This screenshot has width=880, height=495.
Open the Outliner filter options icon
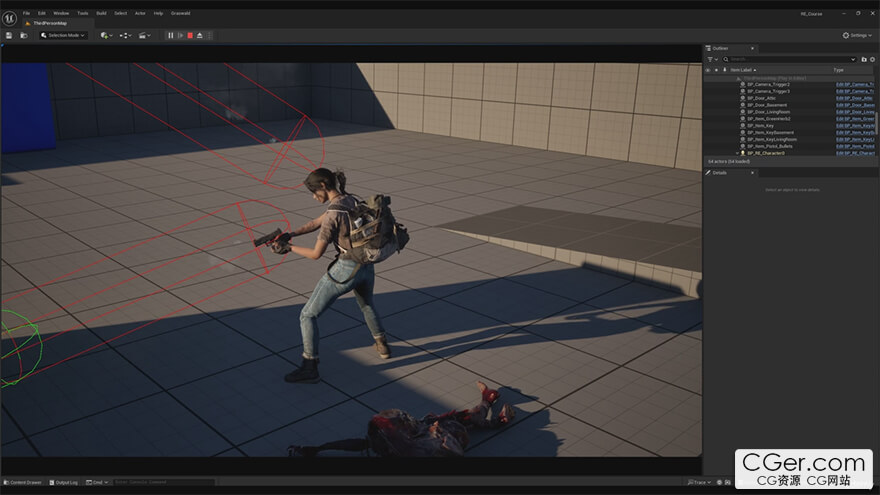(x=712, y=59)
